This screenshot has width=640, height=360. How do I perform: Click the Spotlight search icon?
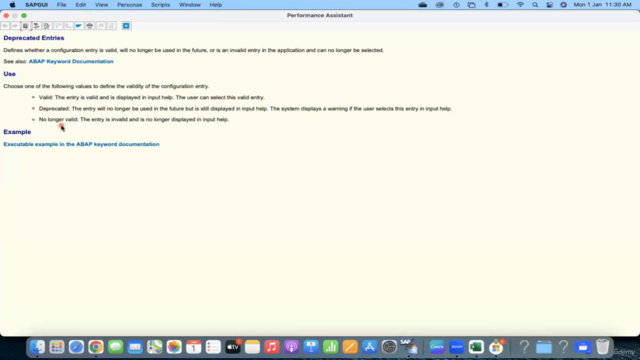point(535,5)
